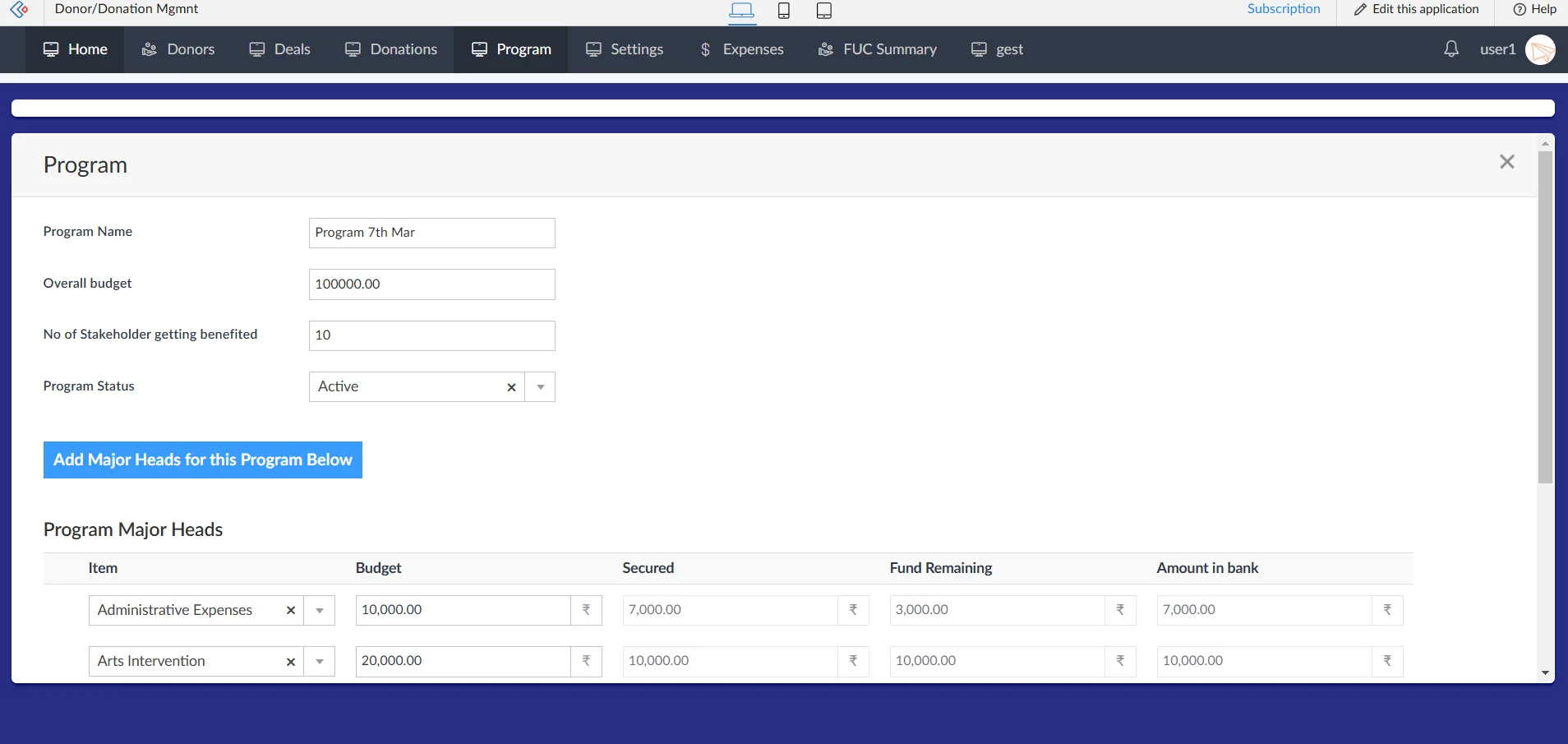Go to the Deals tab
The width and height of the screenshot is (1568, 744).
(x=279, y=49)
